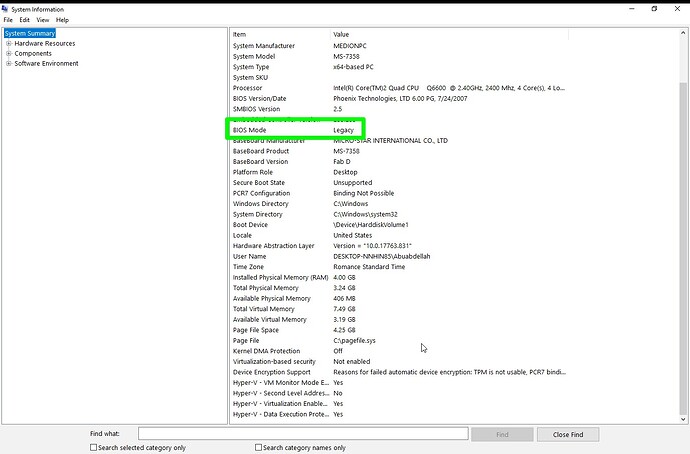This screenshot has width=690, height=454.
Task: Select the Platform Role row
Action: coord(400,172)
